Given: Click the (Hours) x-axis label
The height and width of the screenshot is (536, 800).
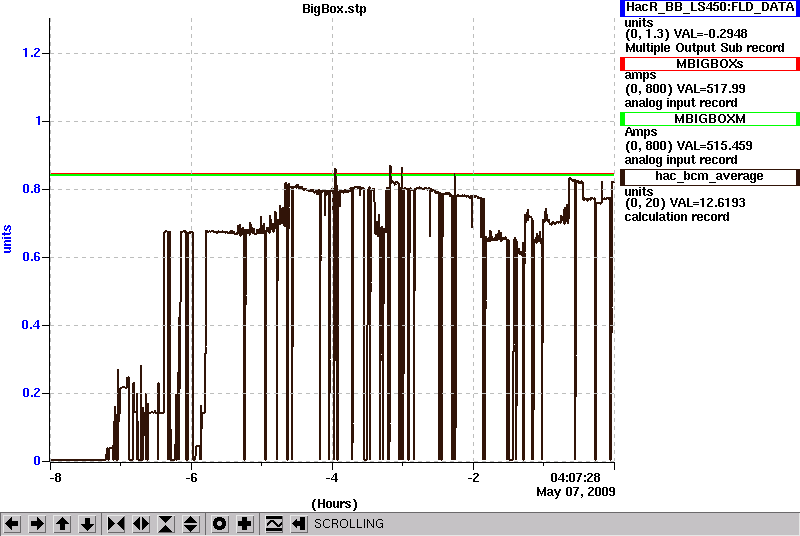Looking at the screenshot, I should 334,504.
